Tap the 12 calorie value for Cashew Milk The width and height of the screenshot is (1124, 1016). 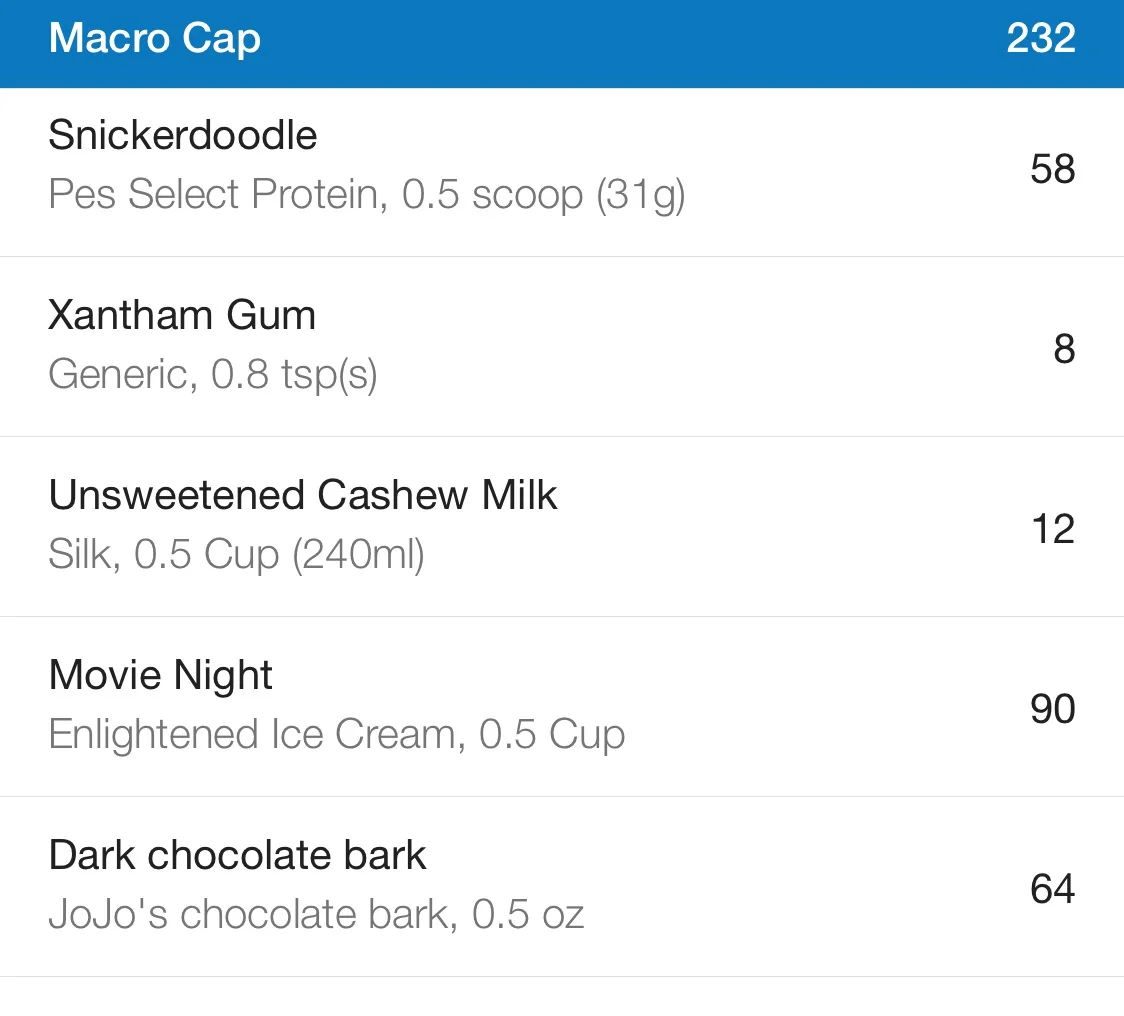1053,529
